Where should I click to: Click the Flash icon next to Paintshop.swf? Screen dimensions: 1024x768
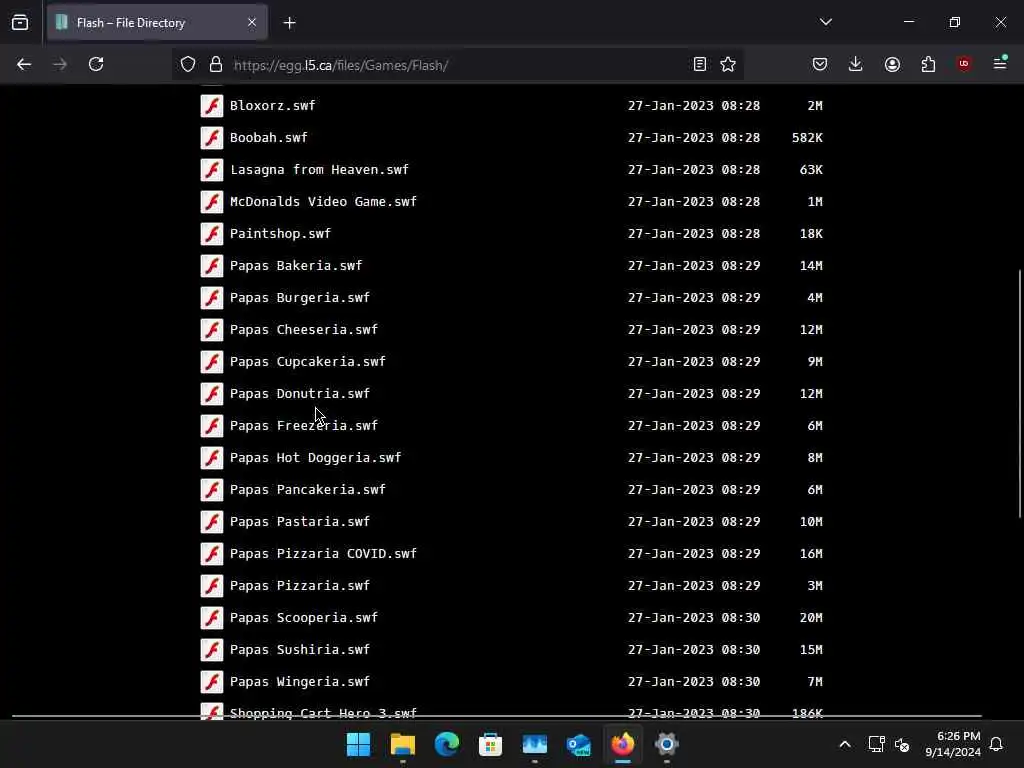212,234
